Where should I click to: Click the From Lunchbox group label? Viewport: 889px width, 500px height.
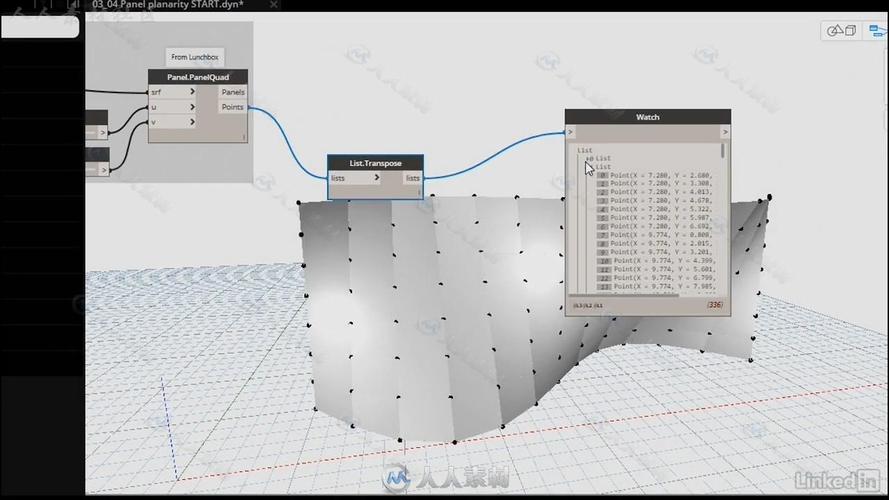coord(194,57)
